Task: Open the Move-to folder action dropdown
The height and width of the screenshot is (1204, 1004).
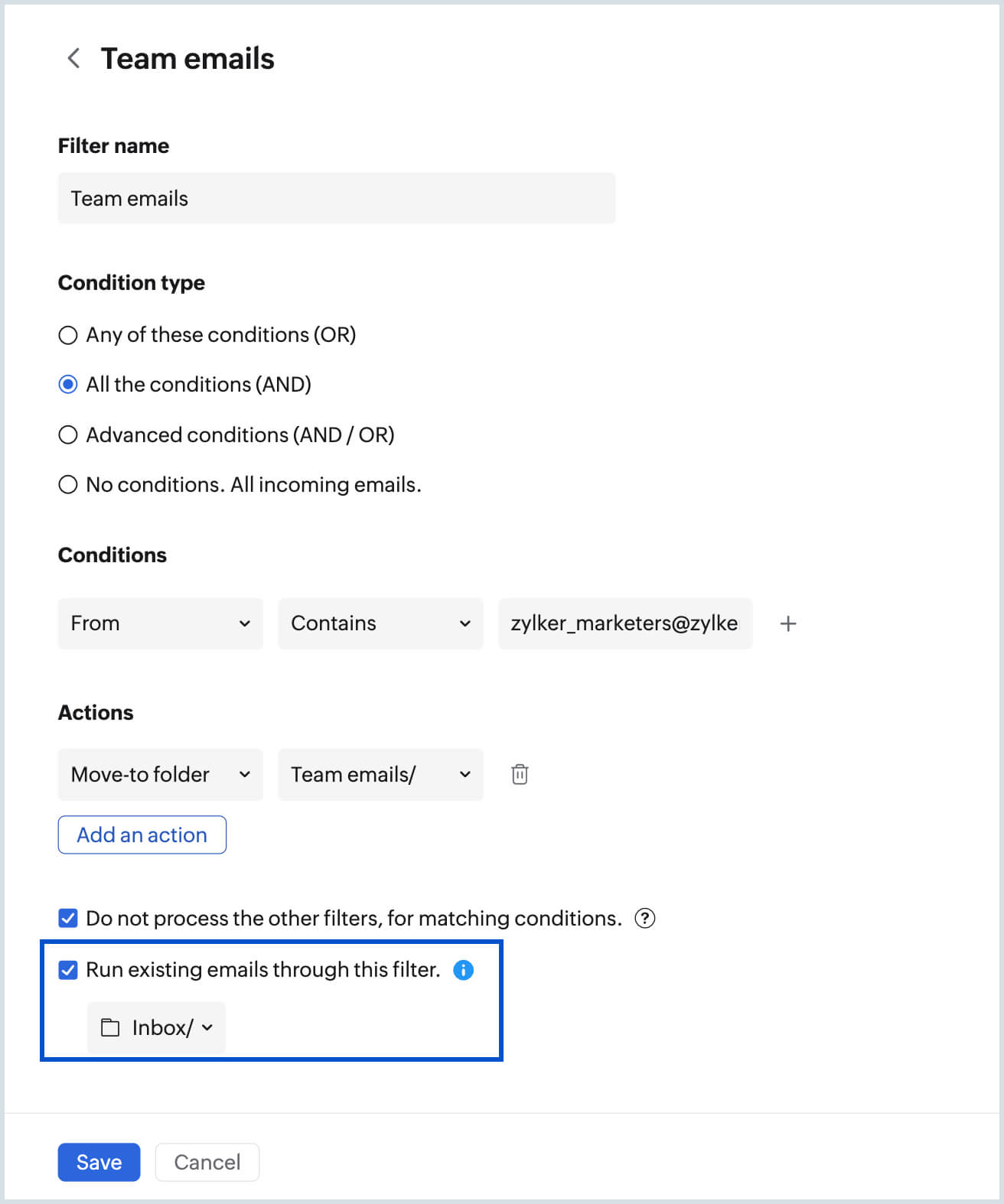Action: (x=160, y=774)
